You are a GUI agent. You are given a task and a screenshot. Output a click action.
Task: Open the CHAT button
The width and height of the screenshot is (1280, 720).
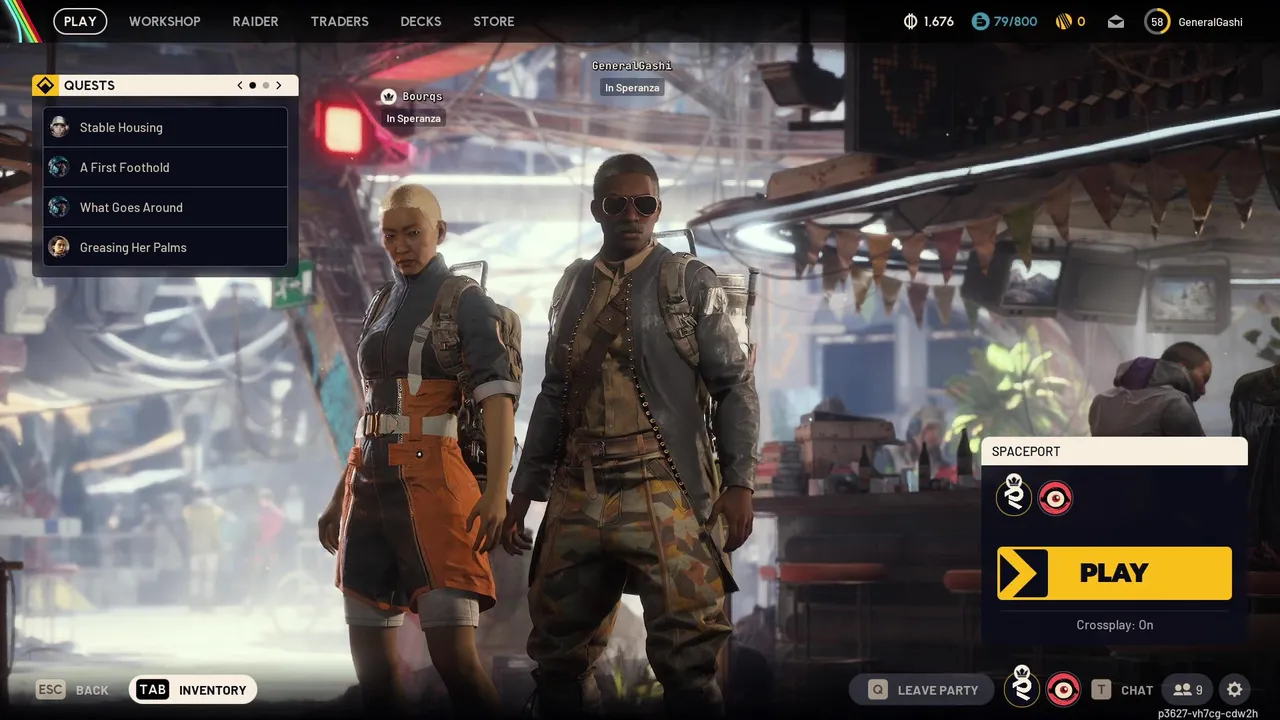(1122, 690)
